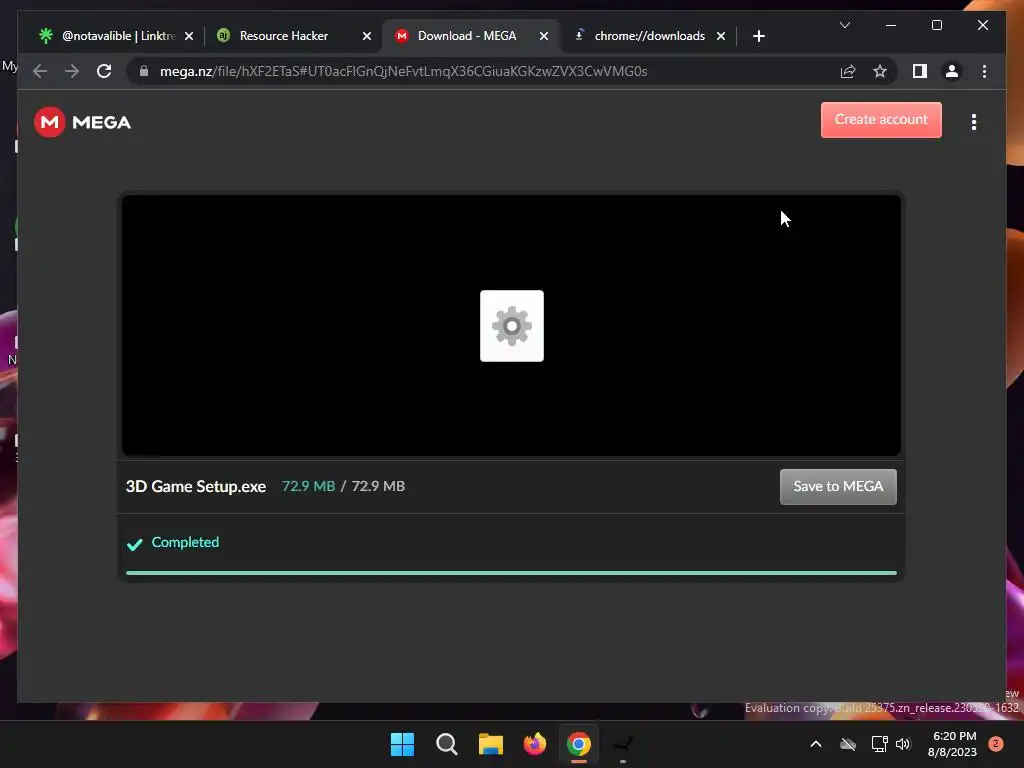Share this page icon in address bar
1024x768 pixels.
click(x=848, y=71)
